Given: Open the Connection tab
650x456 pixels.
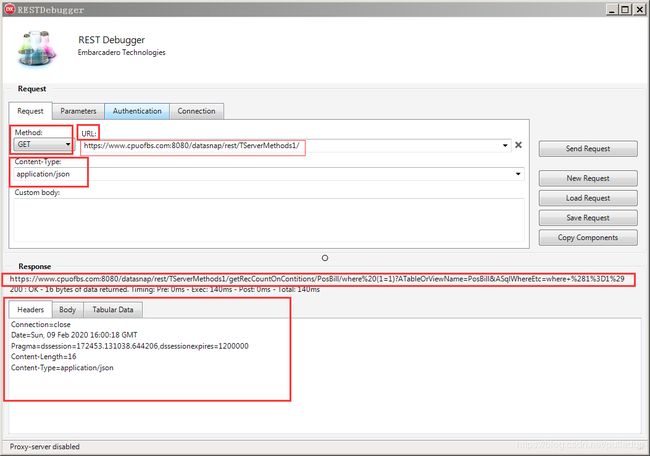Looking at the screenshot, I should tap(196, 111).
